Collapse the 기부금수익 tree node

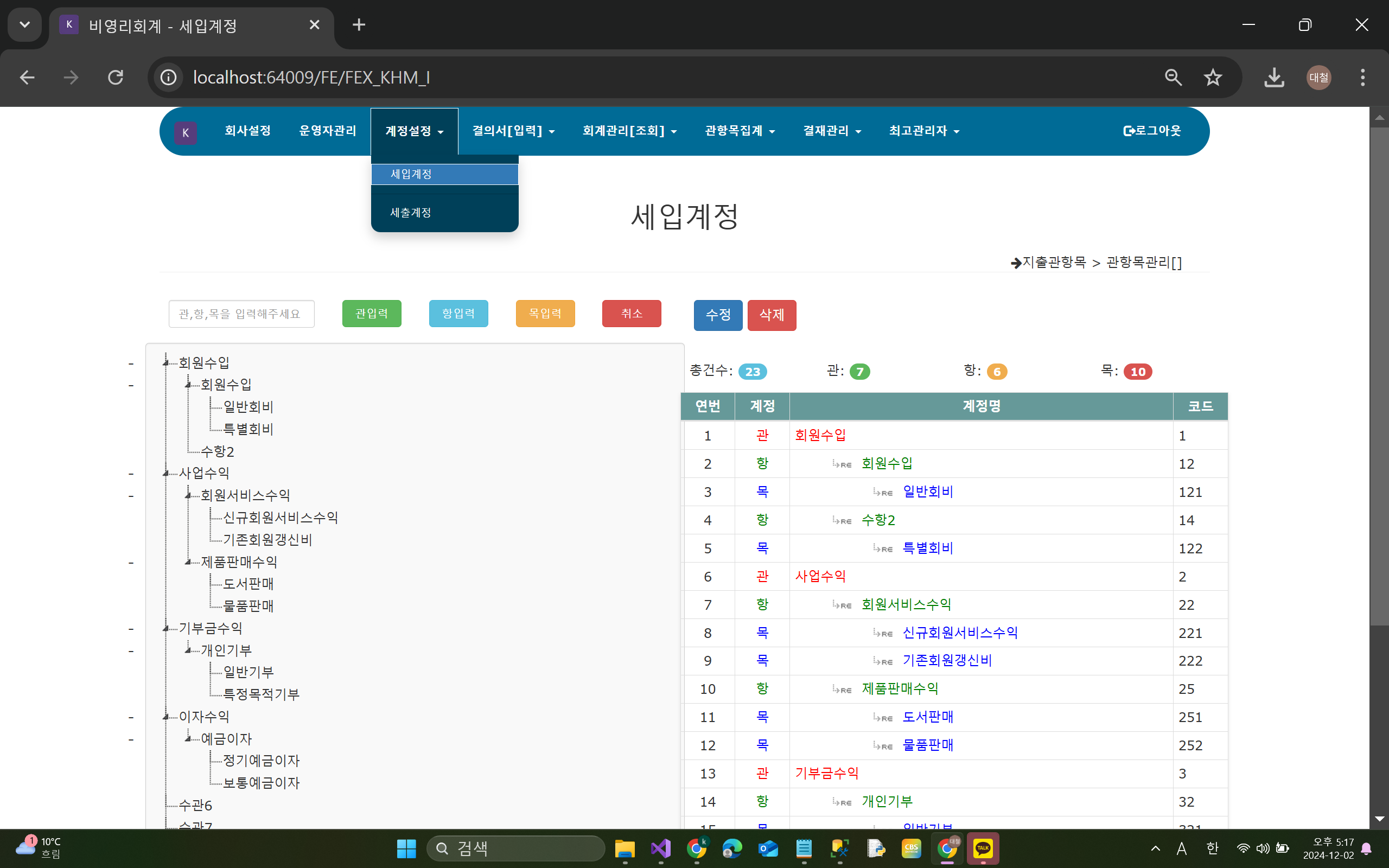[166, 628]
